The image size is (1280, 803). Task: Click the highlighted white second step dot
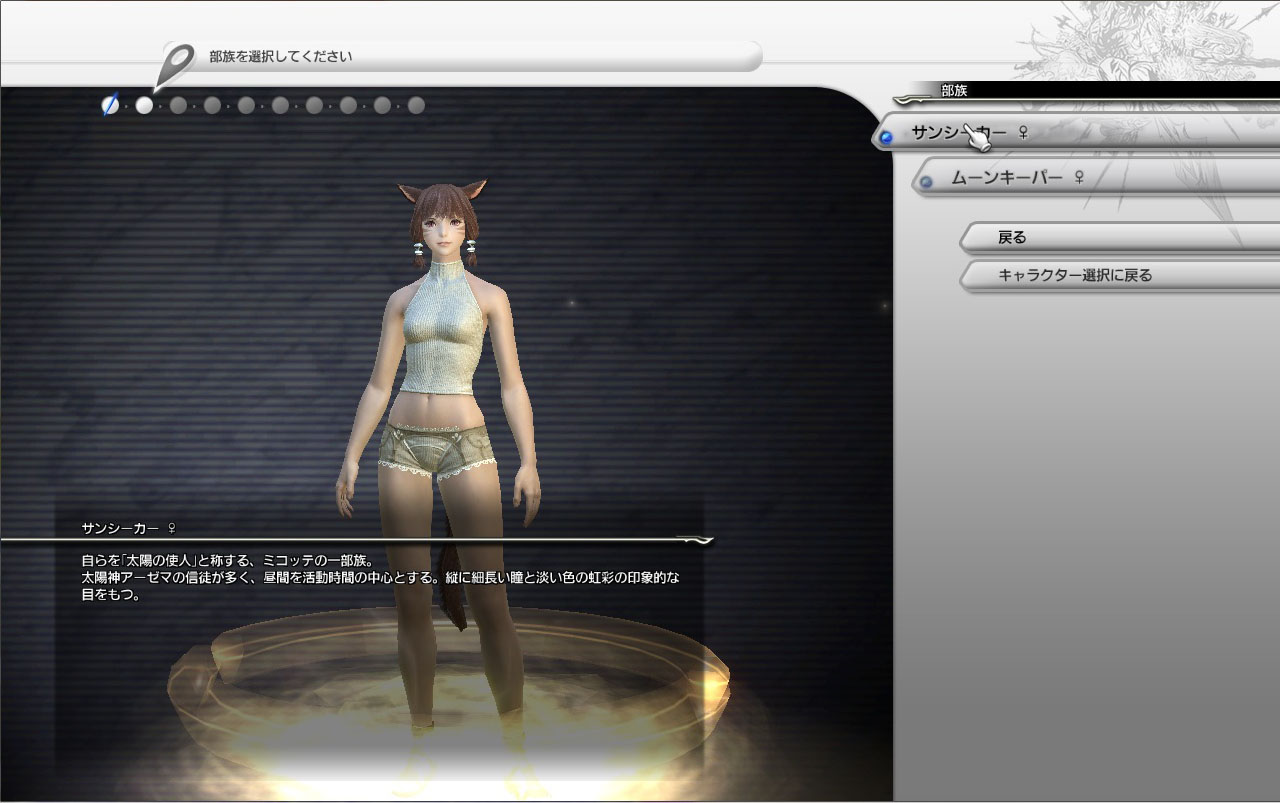click(144, 105)
